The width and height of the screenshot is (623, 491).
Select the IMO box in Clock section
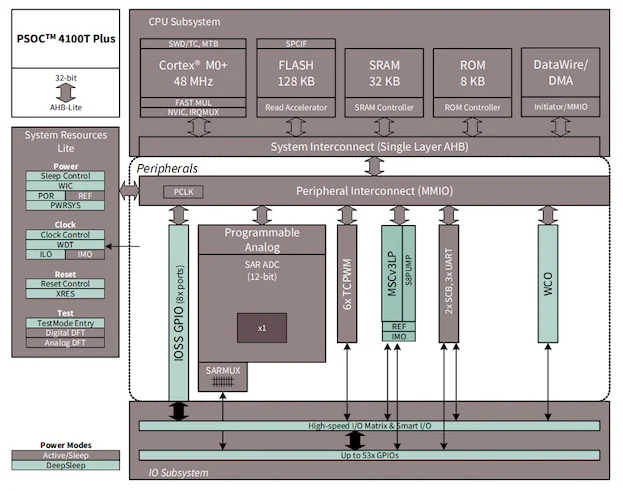click(x=85, y=254)
